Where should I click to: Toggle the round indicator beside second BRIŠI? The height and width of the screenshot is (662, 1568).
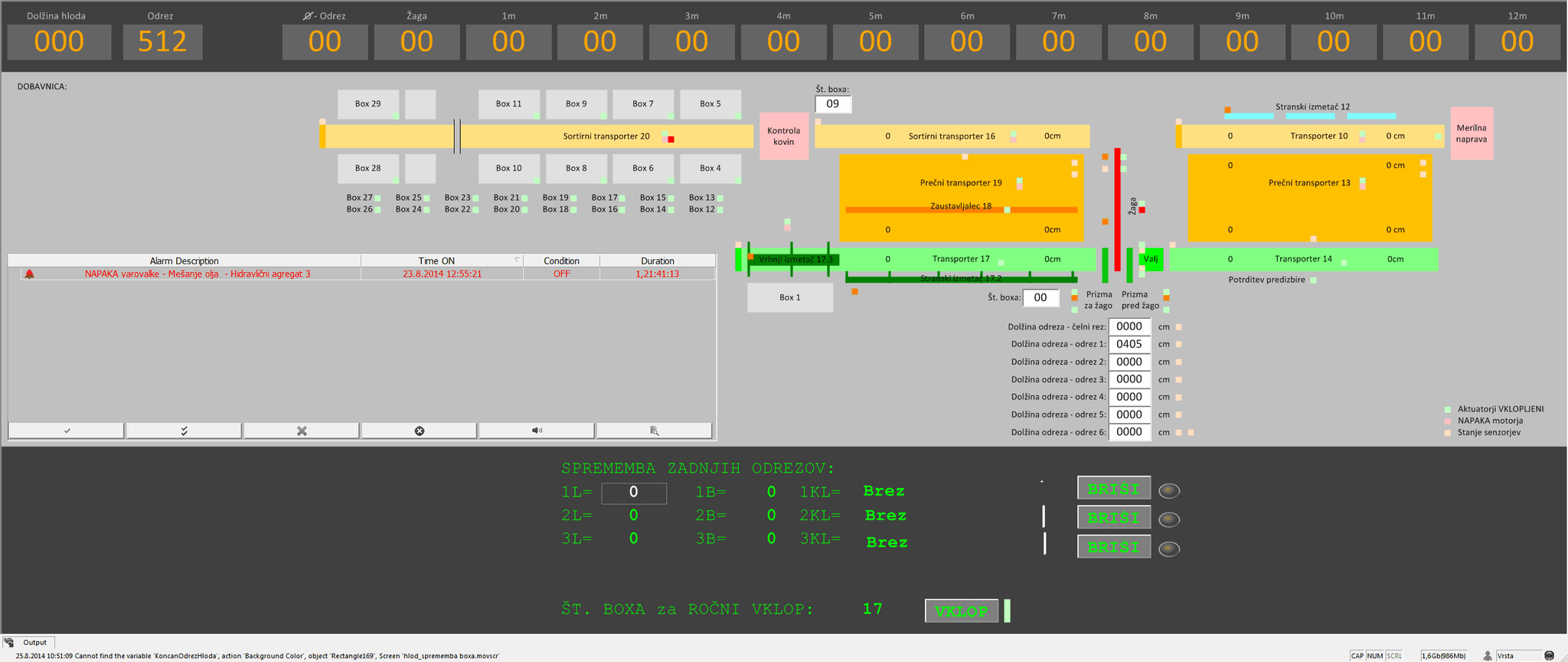pos(1169,519)
